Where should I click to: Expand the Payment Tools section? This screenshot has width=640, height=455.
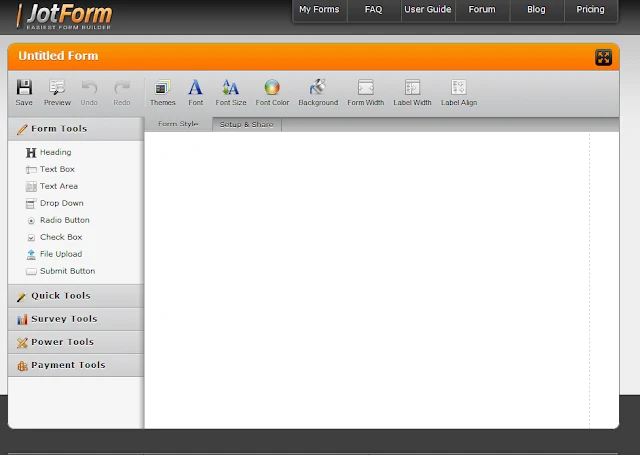pos(67,365)
